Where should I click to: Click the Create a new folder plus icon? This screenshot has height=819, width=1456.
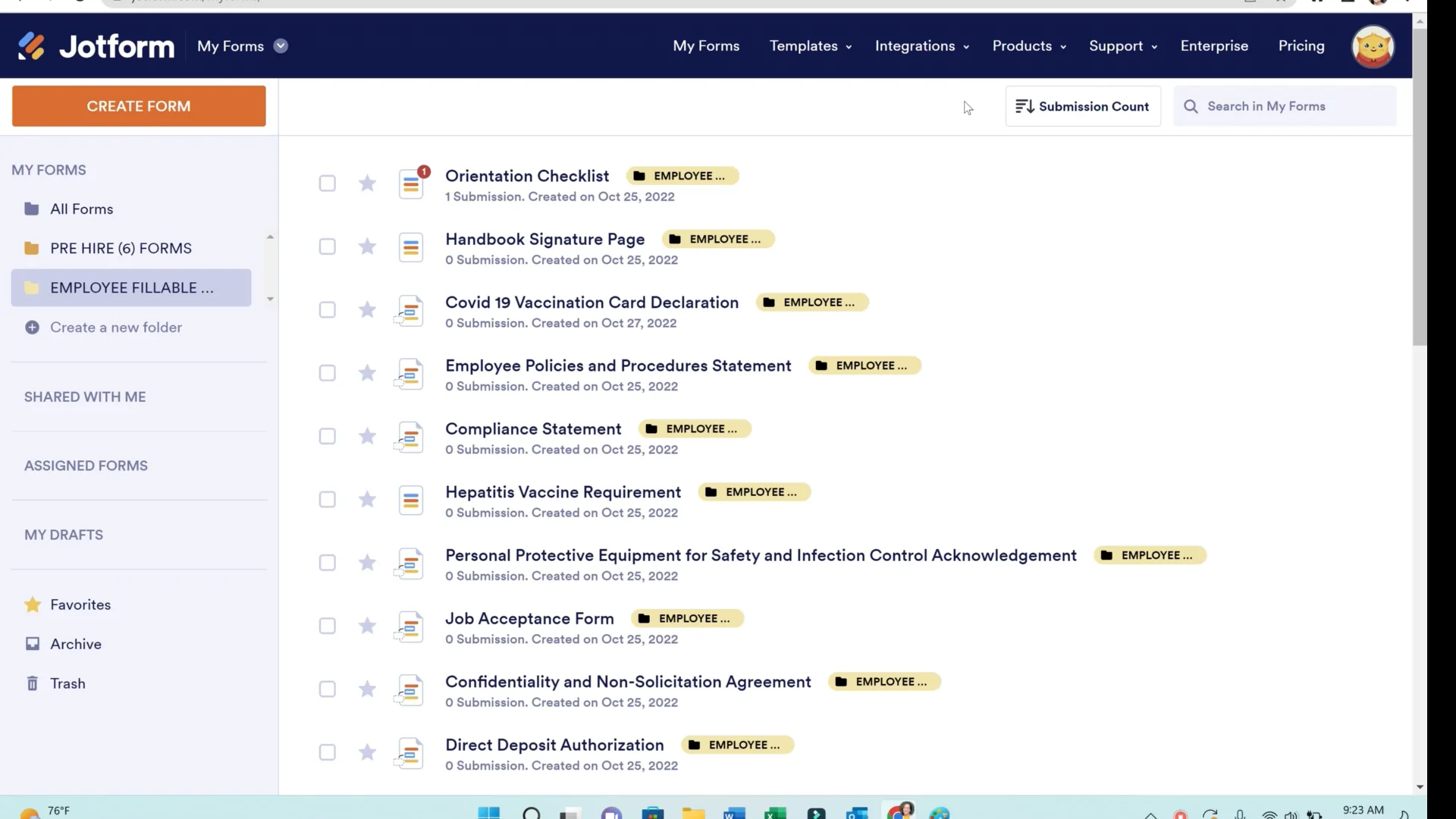click(32, 327)
